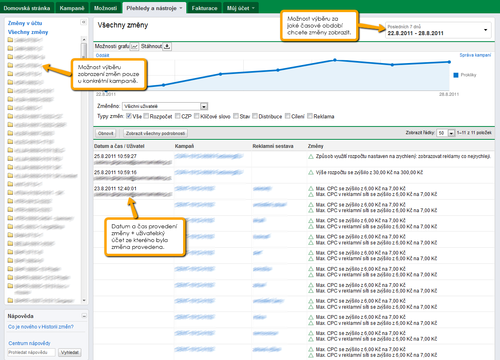Viewport: 500px width, 360px height.
Task: Open the Zobrazit řádky 50 dropdown
Action: click(x=446, y=133)
